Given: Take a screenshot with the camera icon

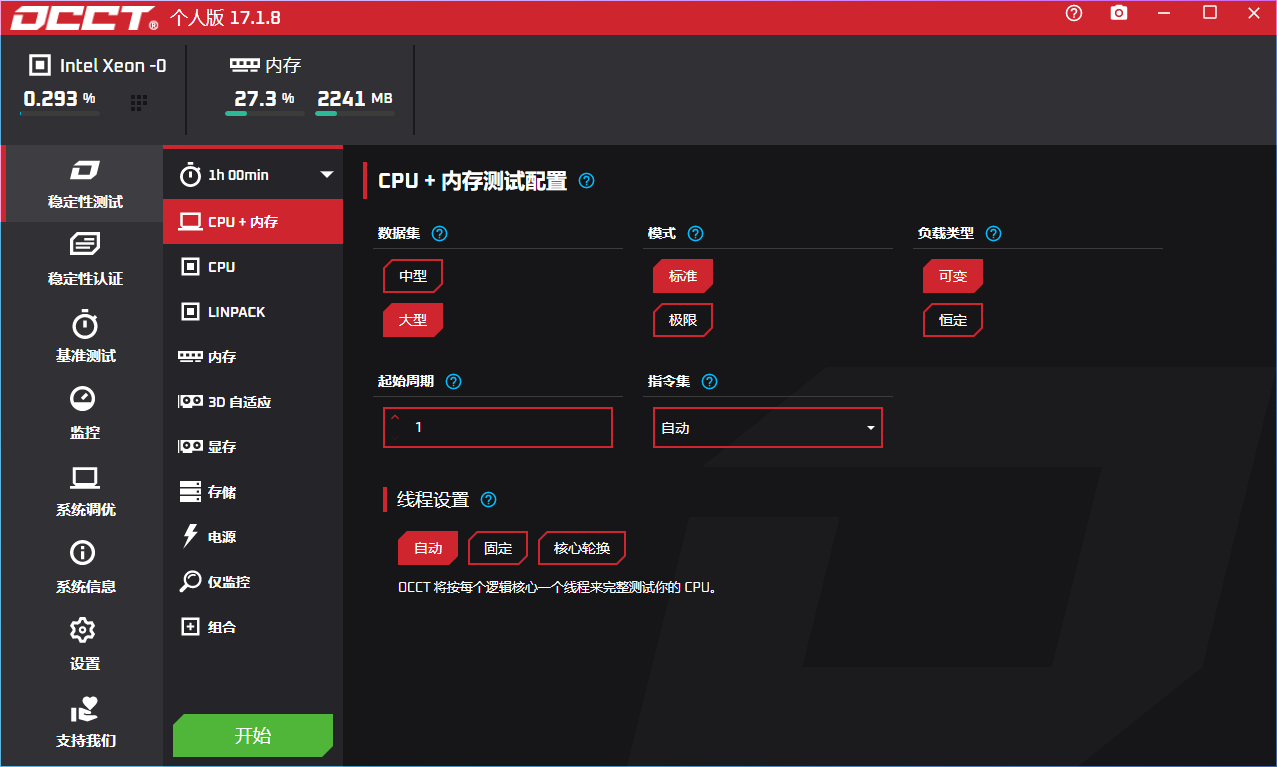Looking at the screenshot, I should 1119,13.
